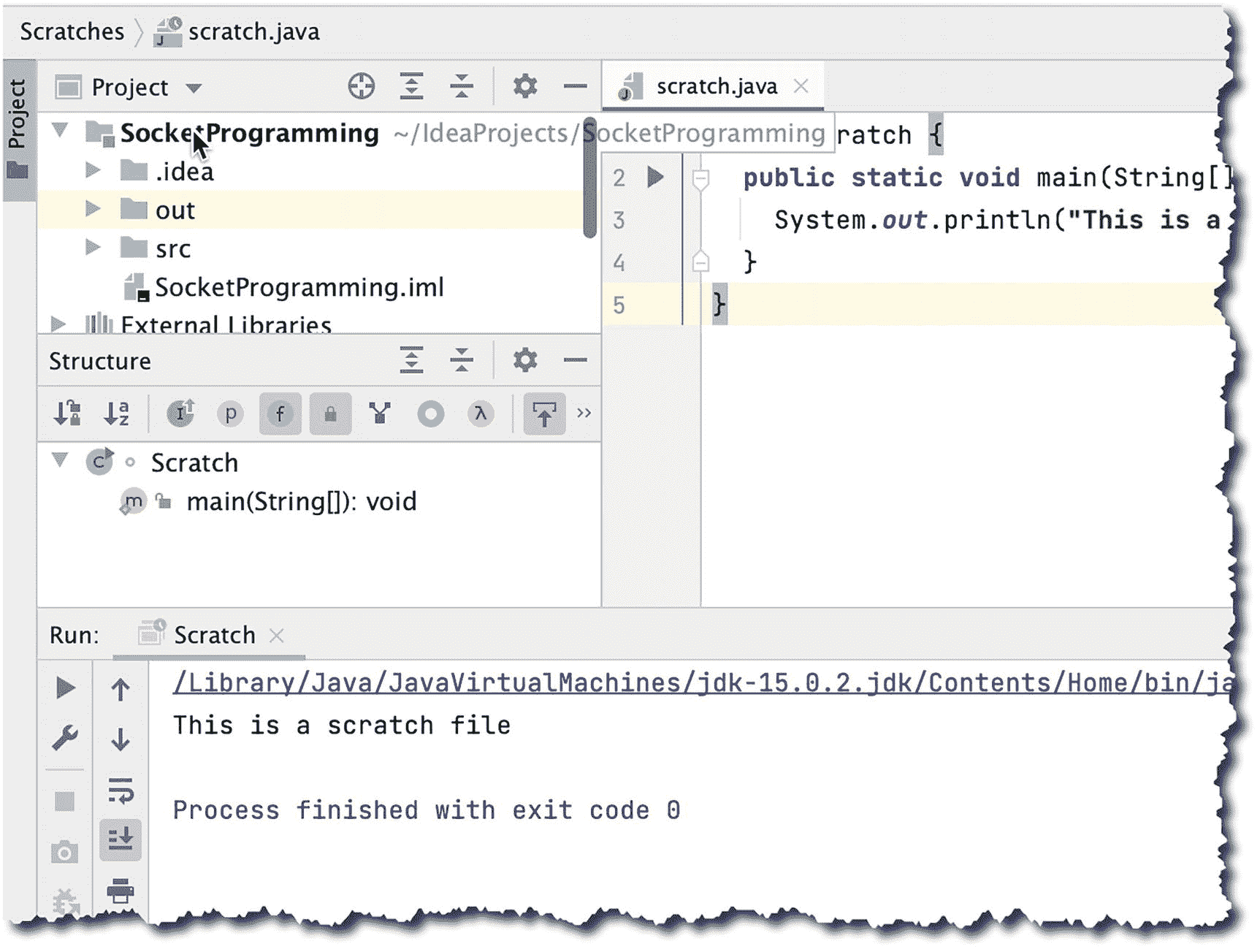Click line number 5 in gutter
Viewport: 1260px width, 952px height.
coord(619,305)
